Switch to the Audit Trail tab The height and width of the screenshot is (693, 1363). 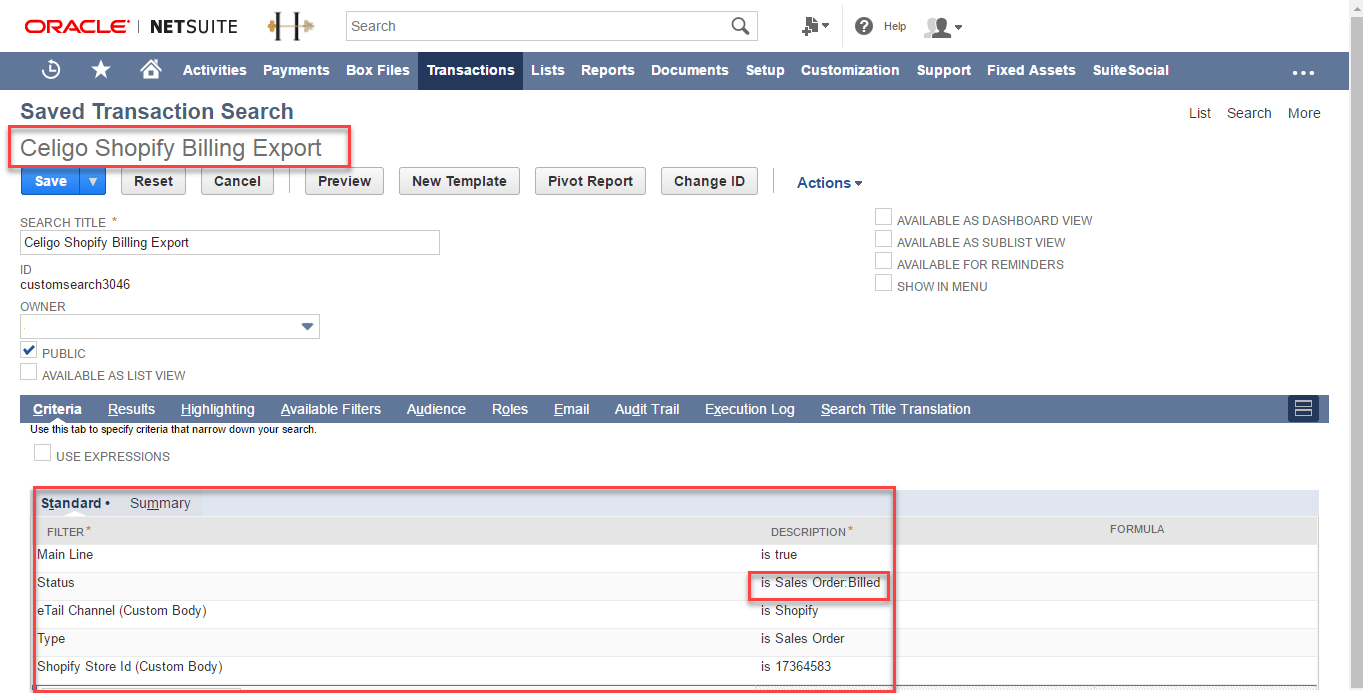tap(647, 409)
